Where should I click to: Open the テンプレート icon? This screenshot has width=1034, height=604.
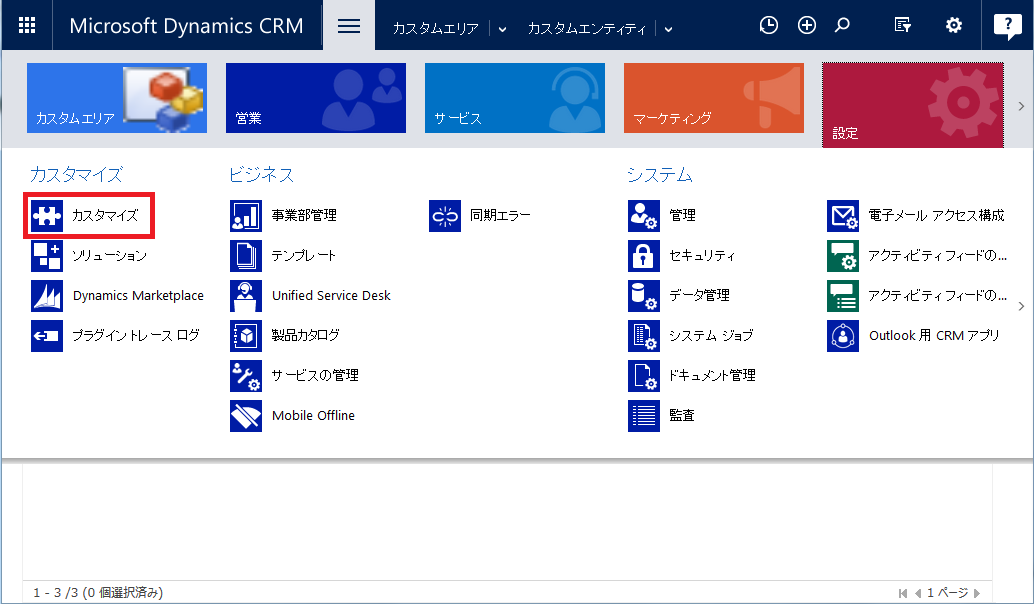click(x=246, y=256)
